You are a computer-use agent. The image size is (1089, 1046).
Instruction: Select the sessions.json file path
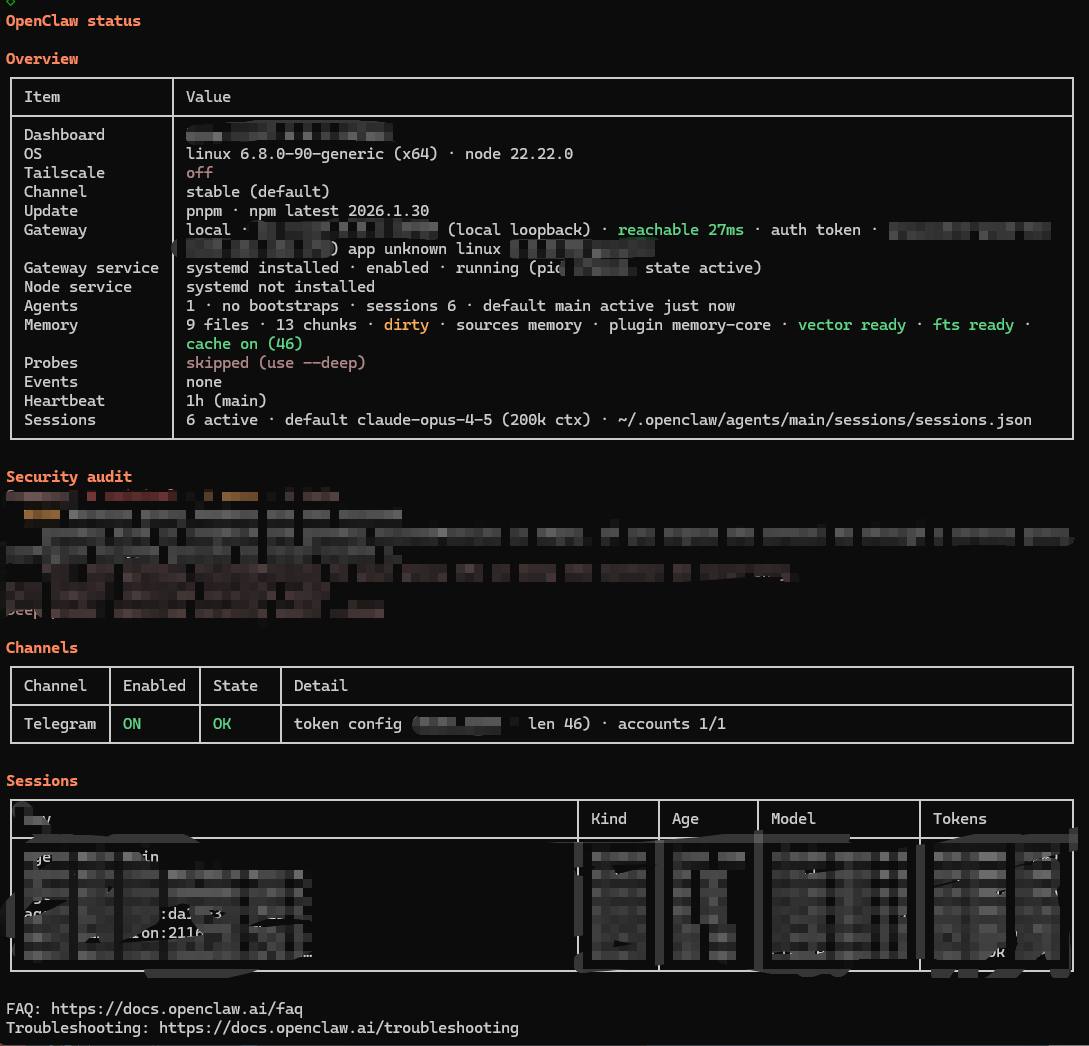tap(828, 419)
